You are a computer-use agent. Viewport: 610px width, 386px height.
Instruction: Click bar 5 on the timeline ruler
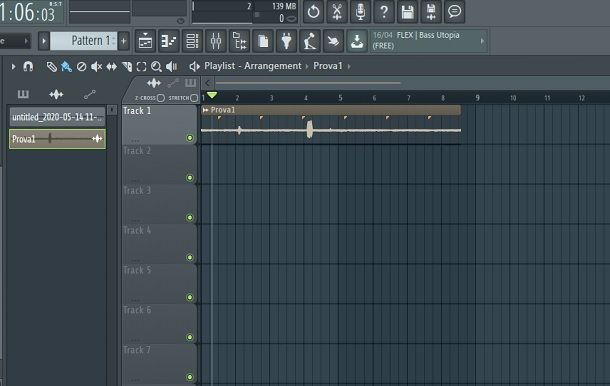pos(340,98)
